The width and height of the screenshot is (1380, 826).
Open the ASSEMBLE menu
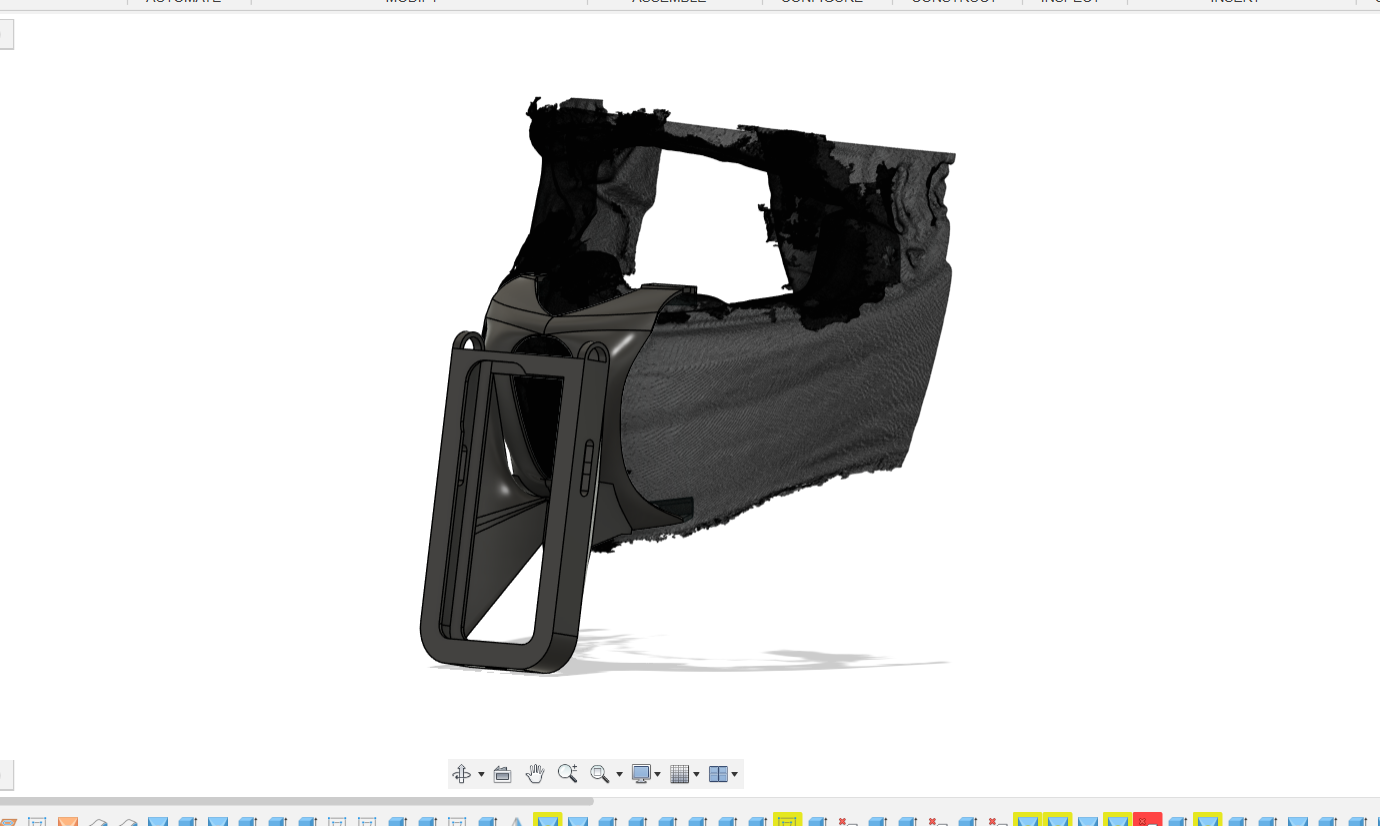(668, 2)
